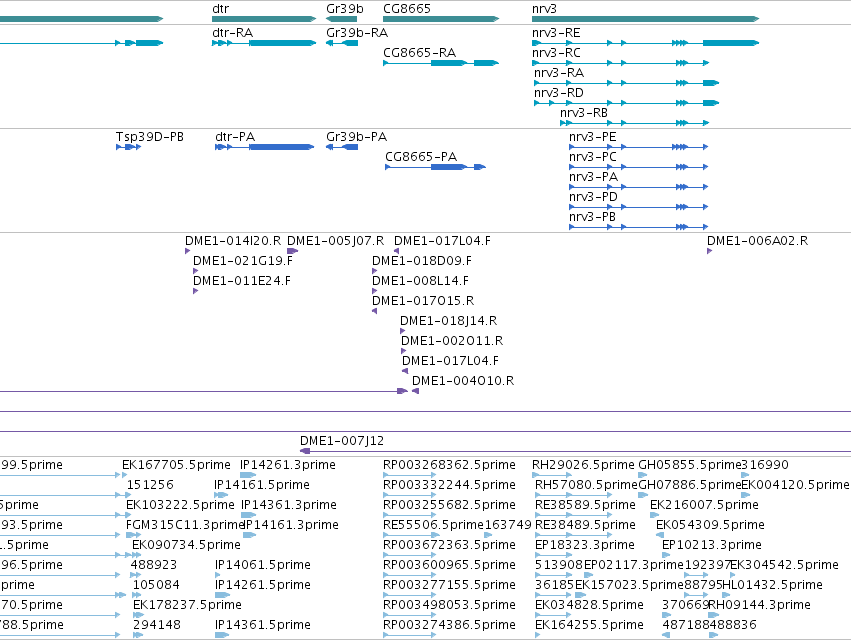Click EST EK090734.5prime
The width and height of the screenshot is (851, 640).
tap(186, 546)
